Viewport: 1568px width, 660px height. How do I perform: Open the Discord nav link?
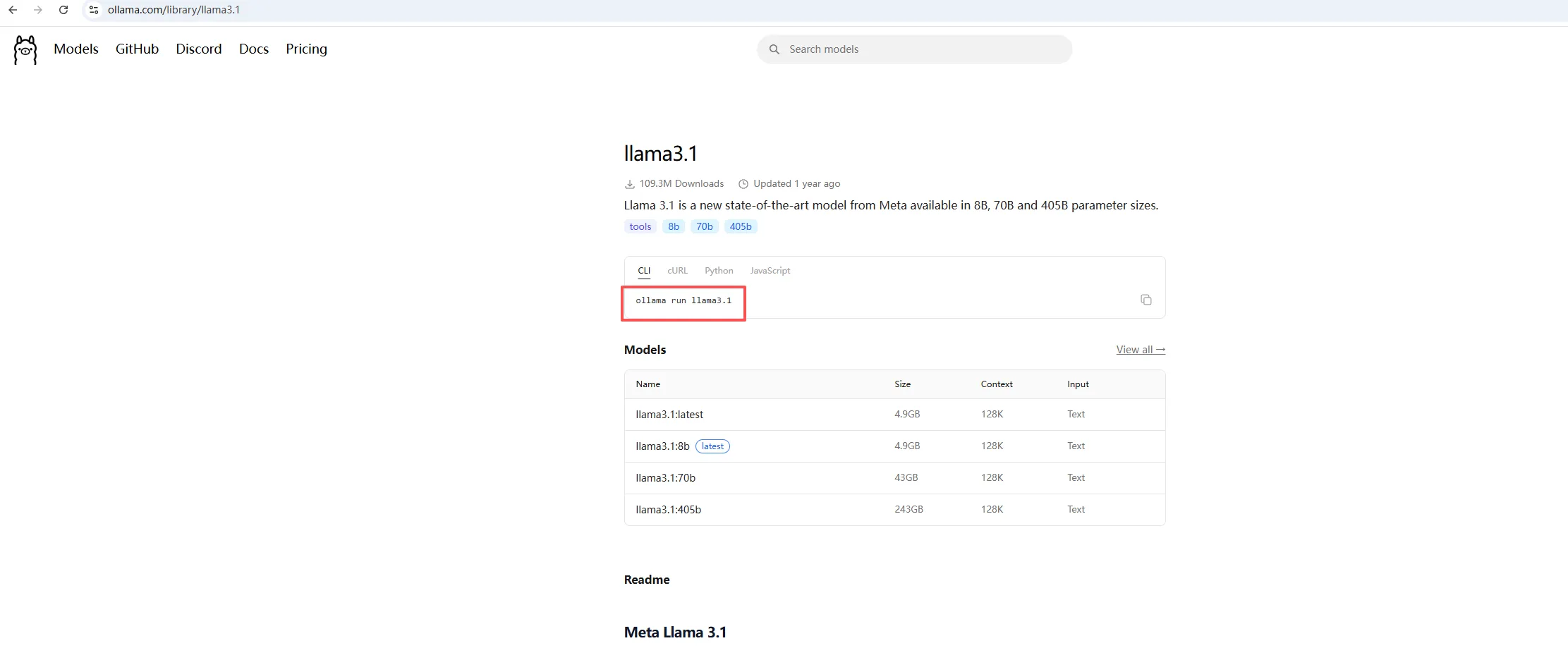tap(199, 49)
